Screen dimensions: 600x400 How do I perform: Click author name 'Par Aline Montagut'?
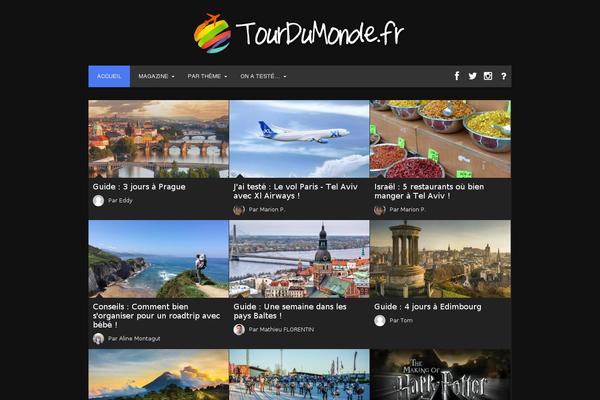[x=134, y=338]
